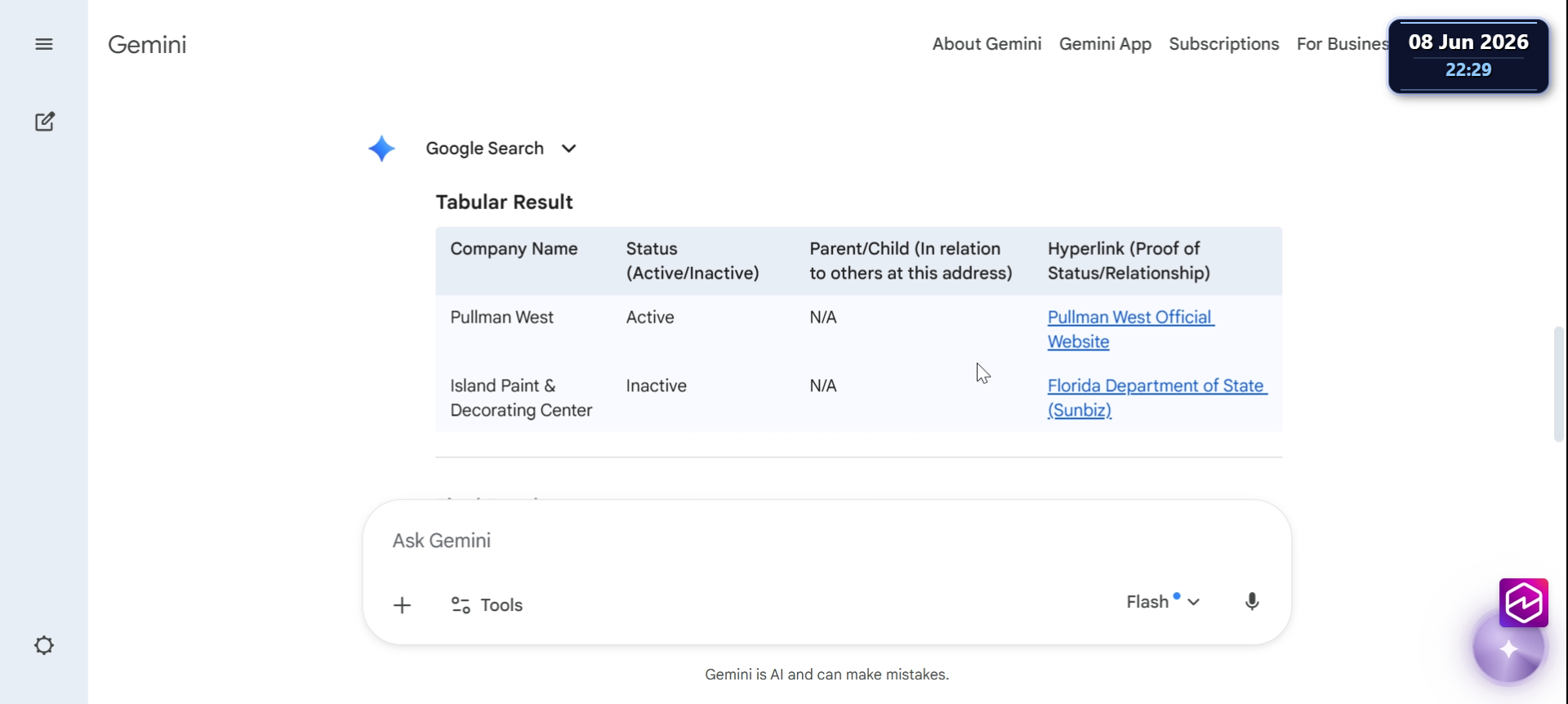Open settings gear in the sidebar
Screen dimensions: 1568x704
click(x=44, y=645)
